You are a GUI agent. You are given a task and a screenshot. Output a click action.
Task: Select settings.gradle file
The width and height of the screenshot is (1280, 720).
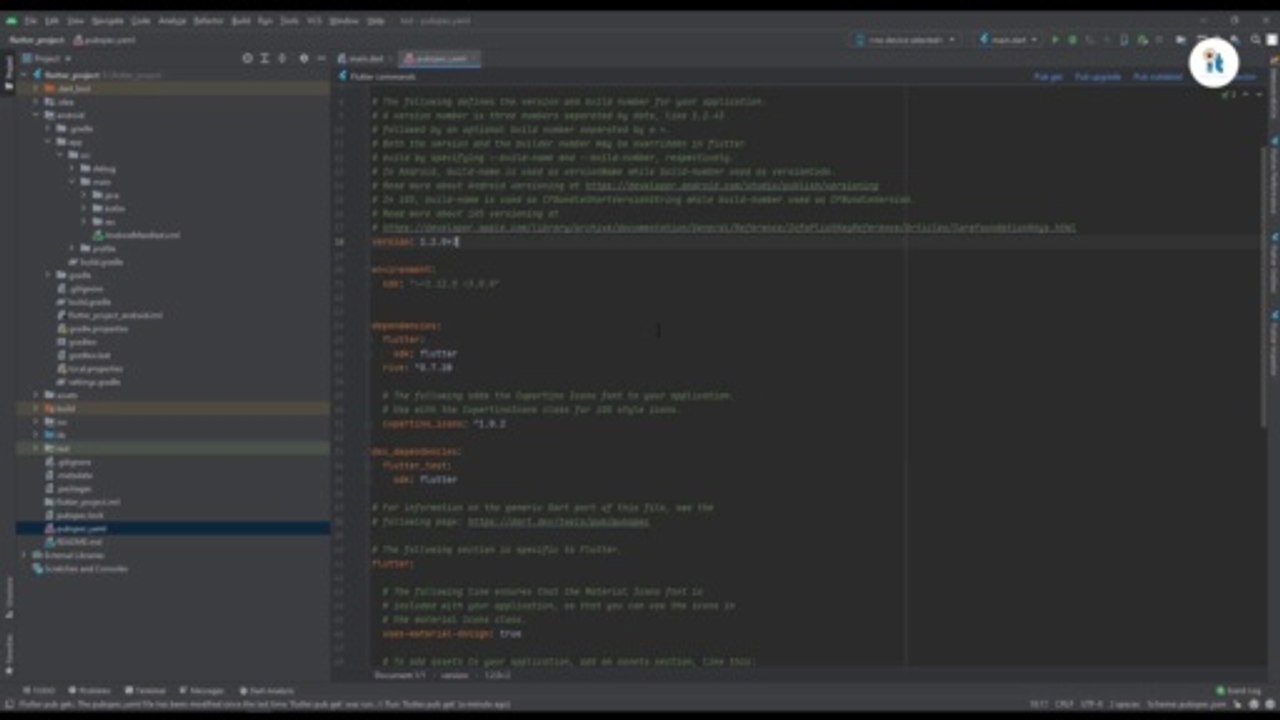click(88, 382)
